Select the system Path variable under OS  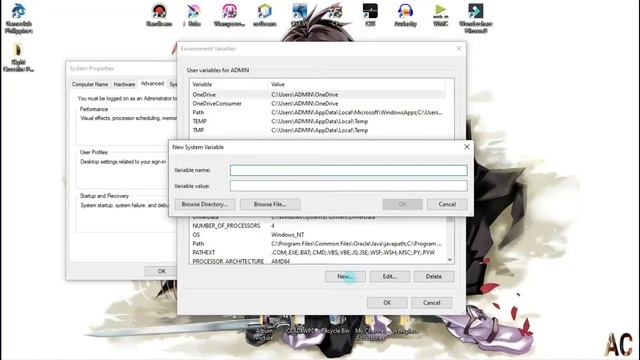tap(318, 244)
